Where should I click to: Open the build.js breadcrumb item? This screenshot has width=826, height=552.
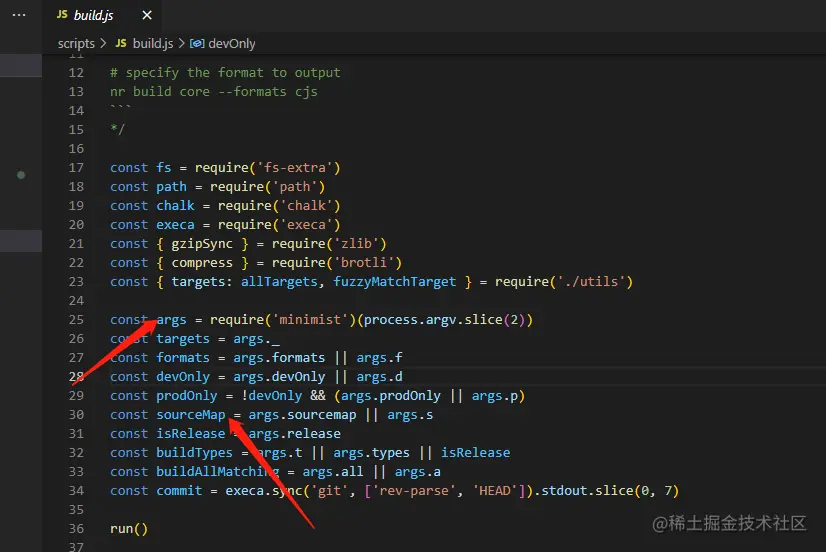pyautogui.click(x=153, y=44)
